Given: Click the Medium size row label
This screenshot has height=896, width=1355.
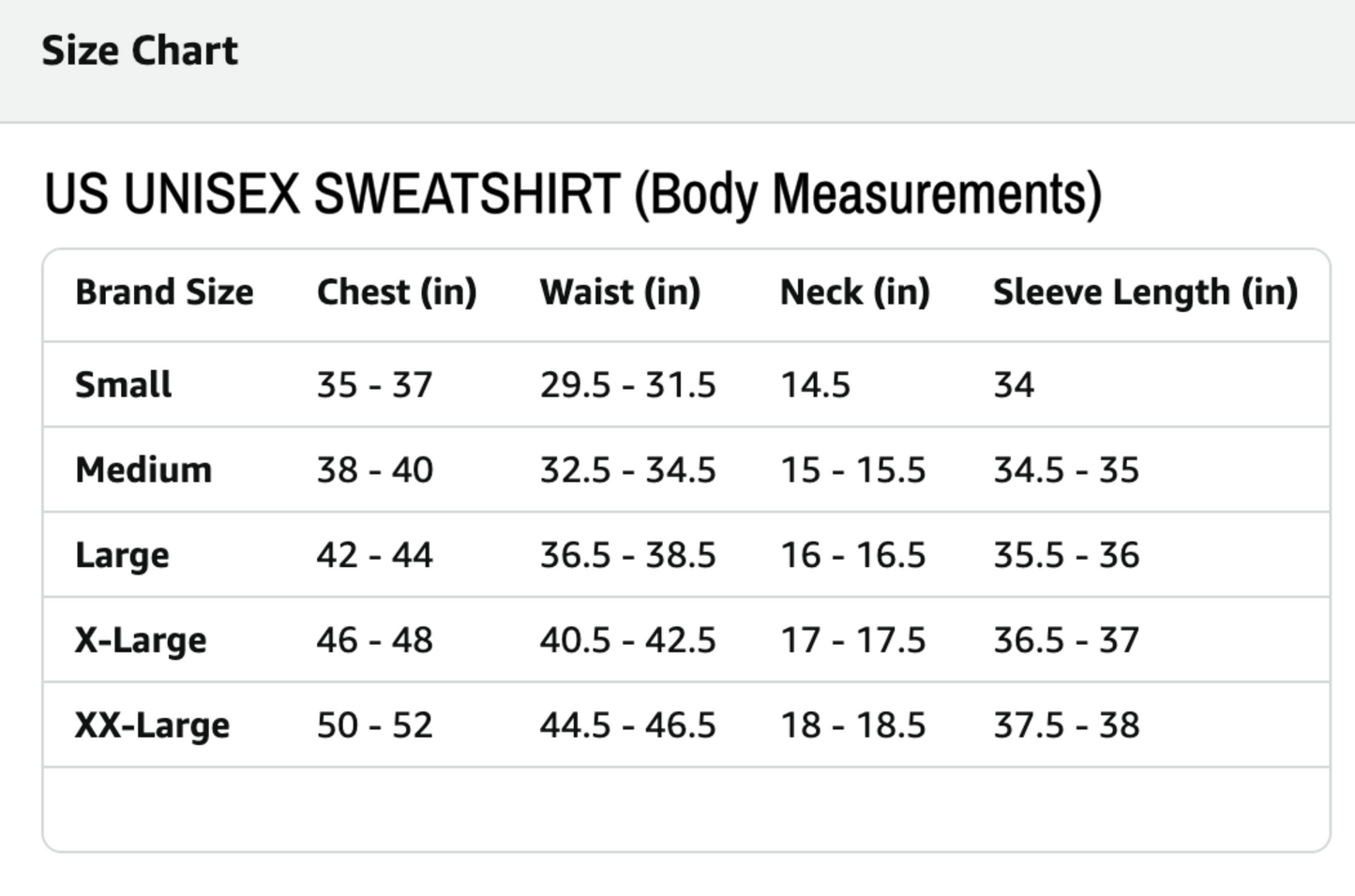Looking at the screenshot, I should (143, 470).
